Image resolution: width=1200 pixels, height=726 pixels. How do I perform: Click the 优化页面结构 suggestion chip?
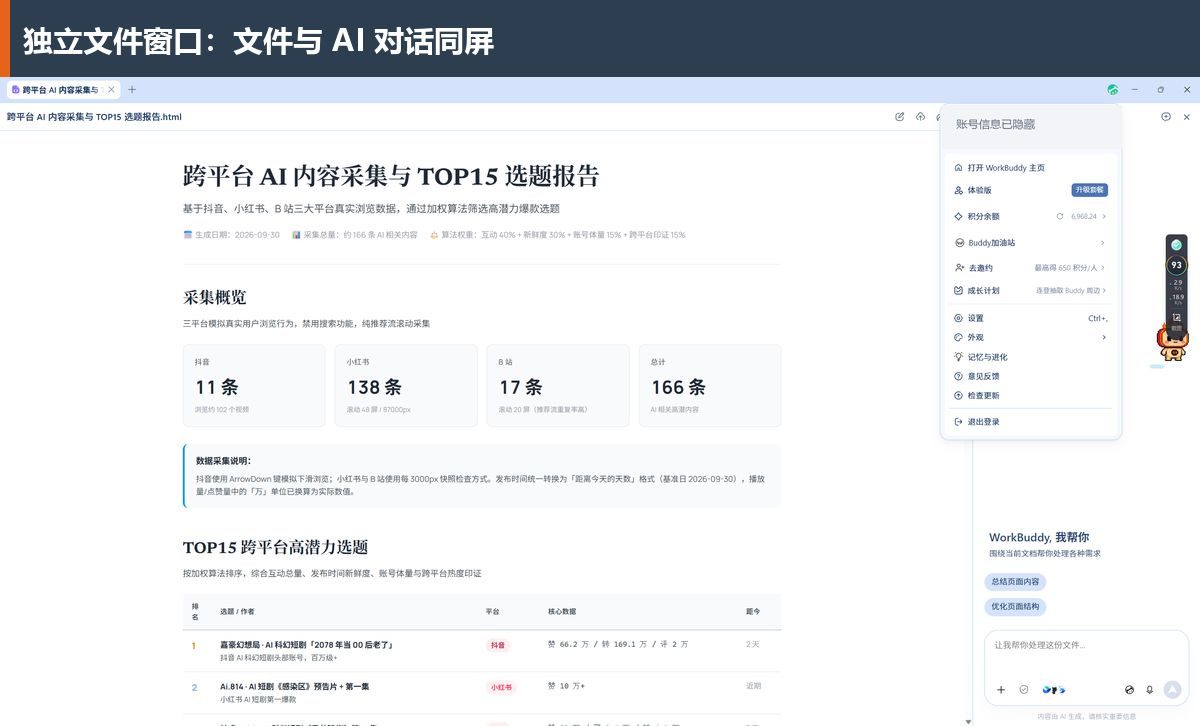[x=1015, y=607]
